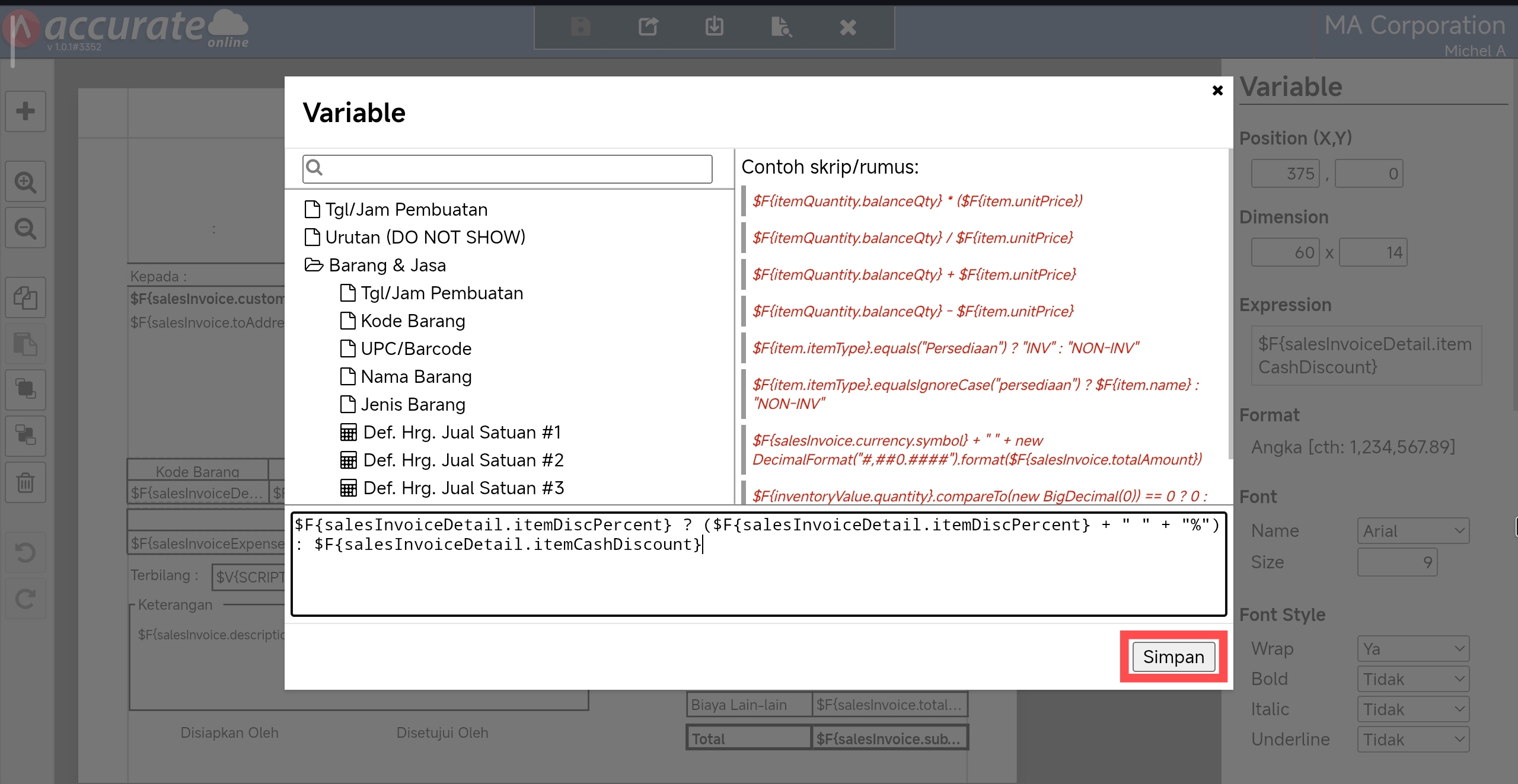This screenshot has width=1518, height=784.
Task: Open the Font Name Arial dropdown
Action: click(x=1413, y=531)
